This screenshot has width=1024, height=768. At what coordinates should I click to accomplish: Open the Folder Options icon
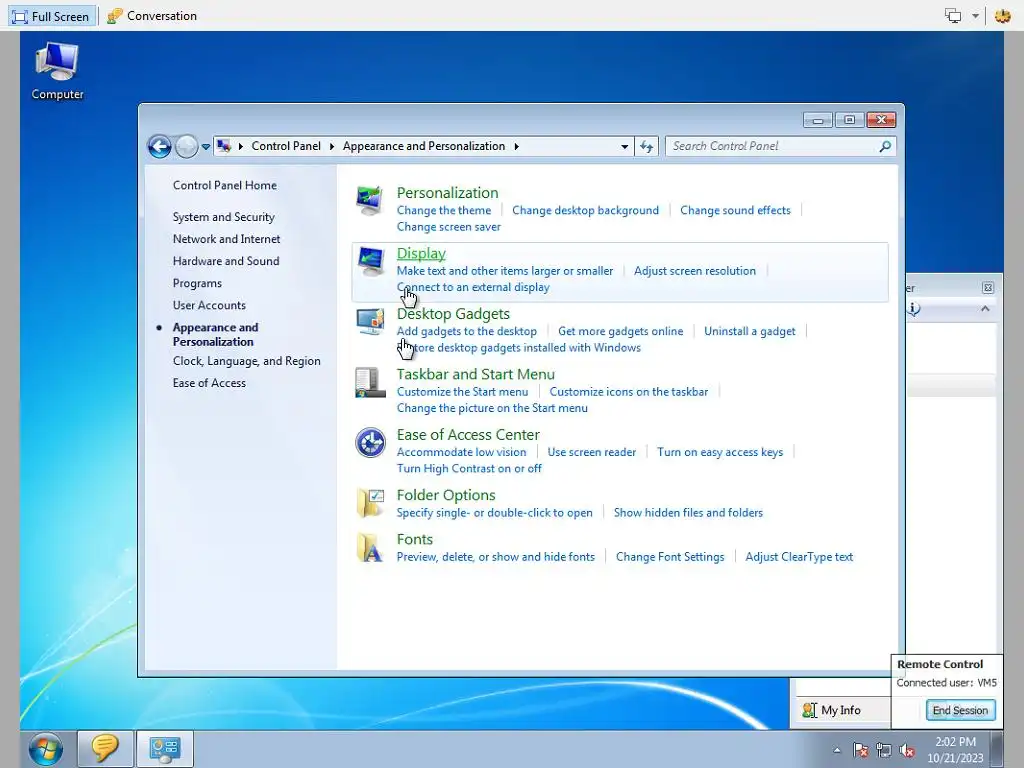[370, 503]
